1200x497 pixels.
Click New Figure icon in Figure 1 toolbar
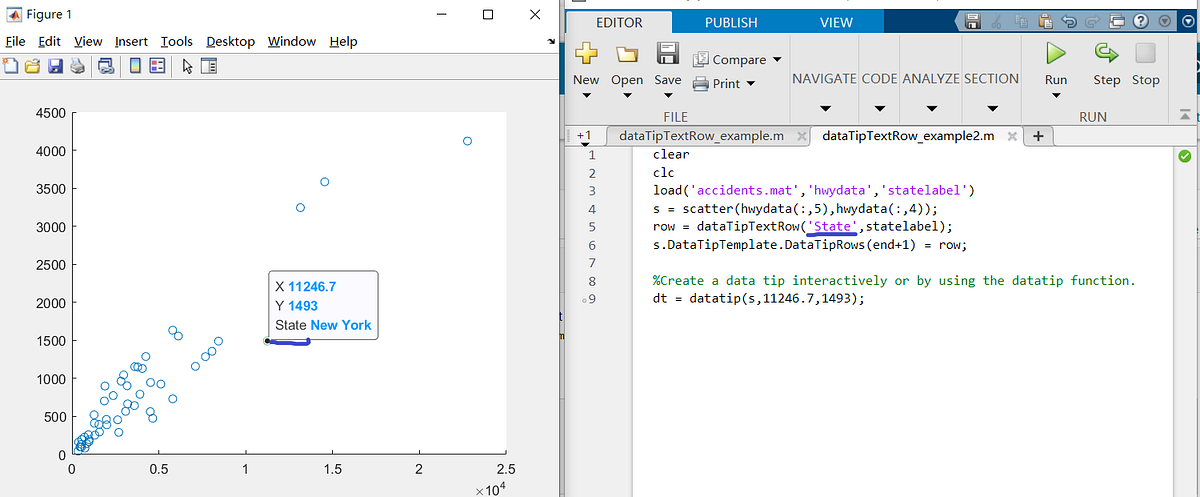(11, 67)
